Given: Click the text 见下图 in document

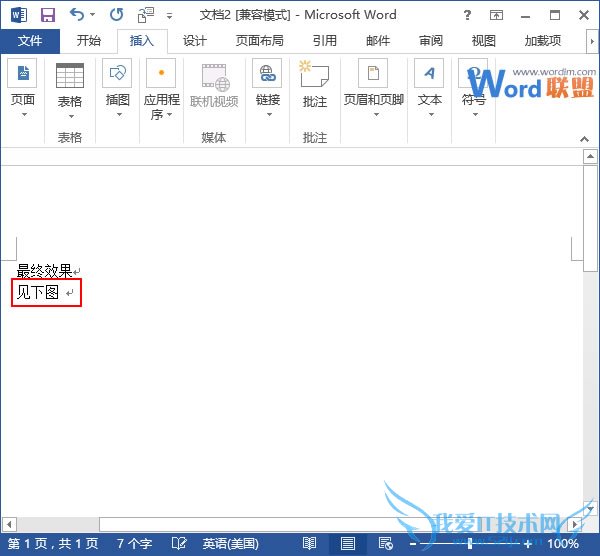Looking at the screenshot, I should [38, 293].
